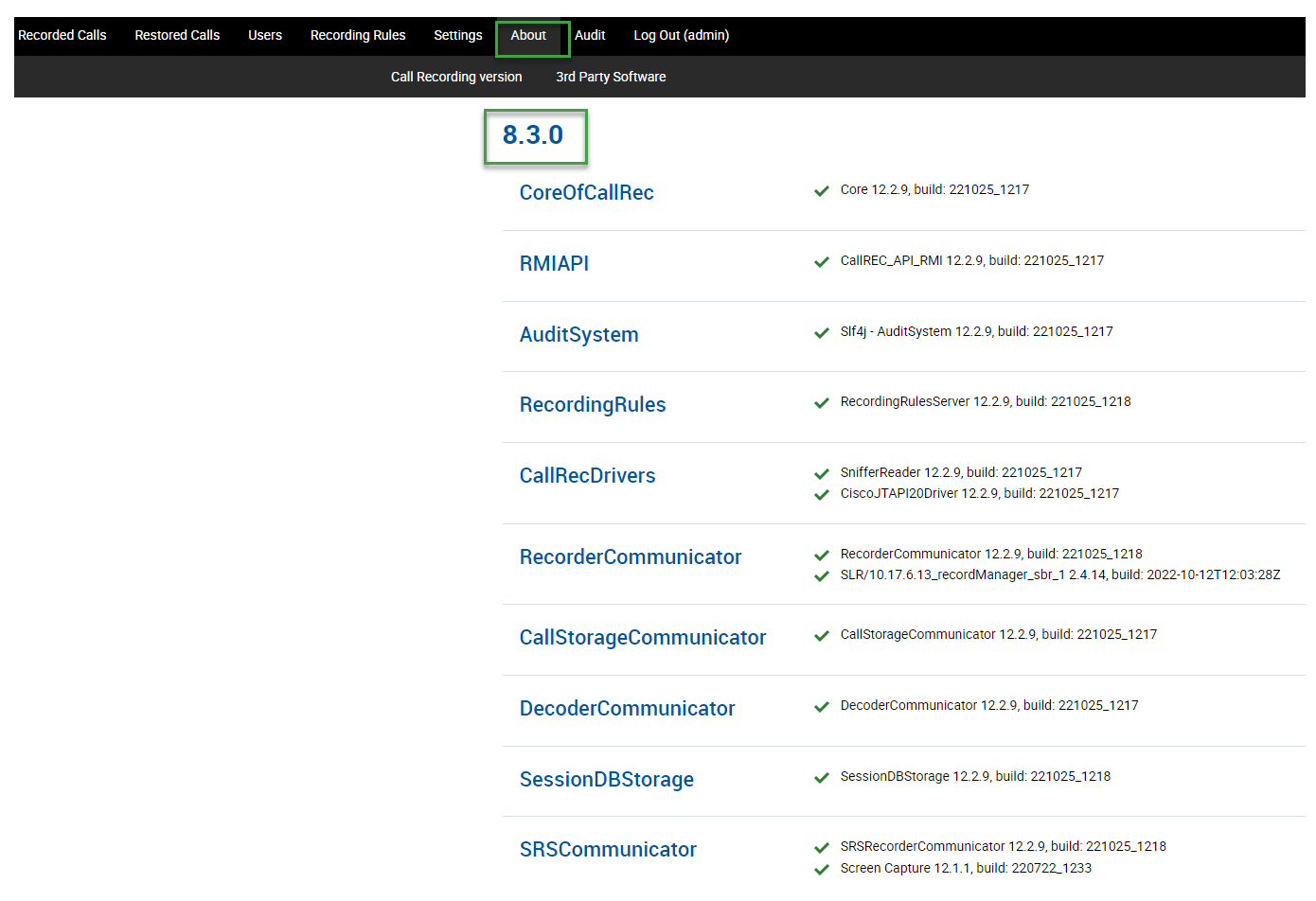The height and width of the screenshot is (901, 1316).
Task: Log out of the admin account
Action: pos(681,35)
